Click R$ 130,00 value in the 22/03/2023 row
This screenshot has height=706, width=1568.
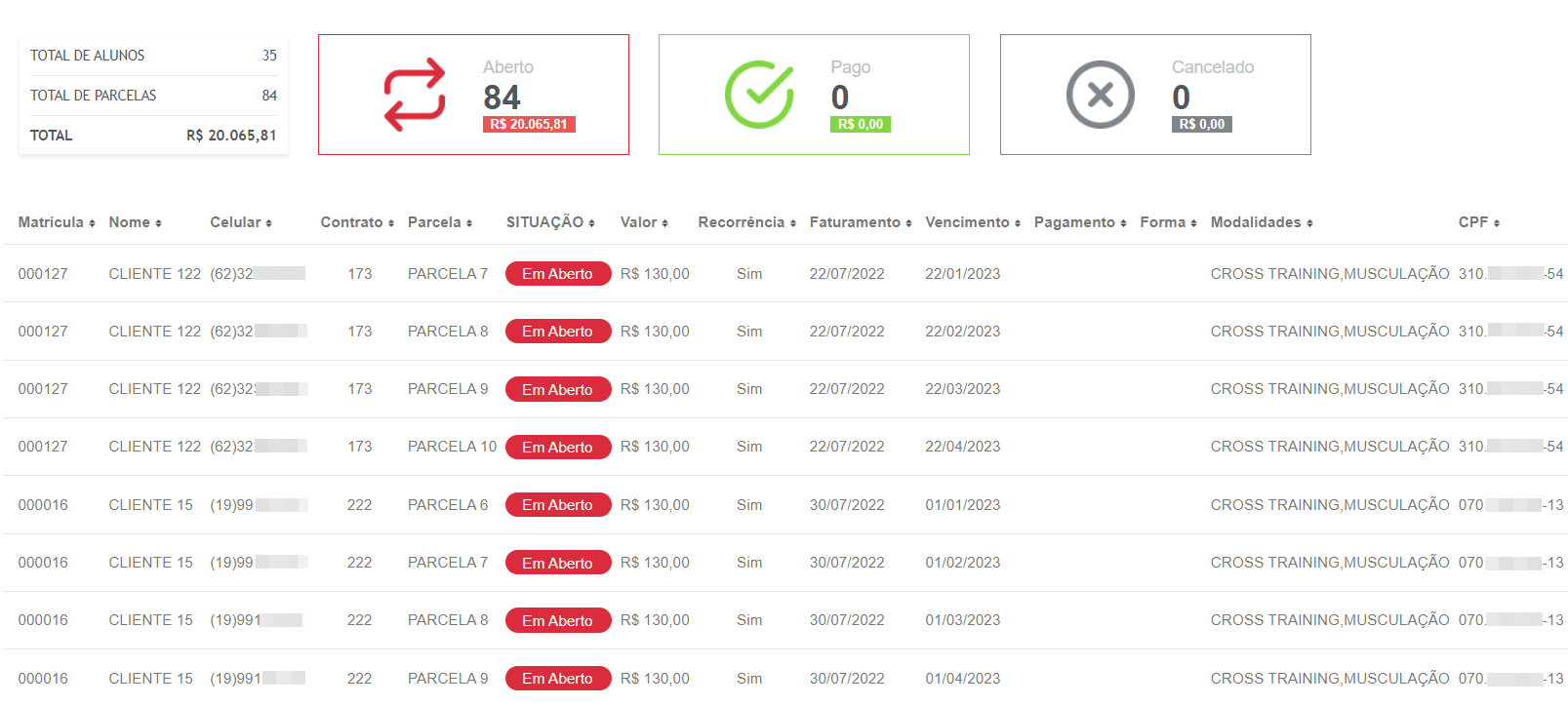[x=655, y=389]
